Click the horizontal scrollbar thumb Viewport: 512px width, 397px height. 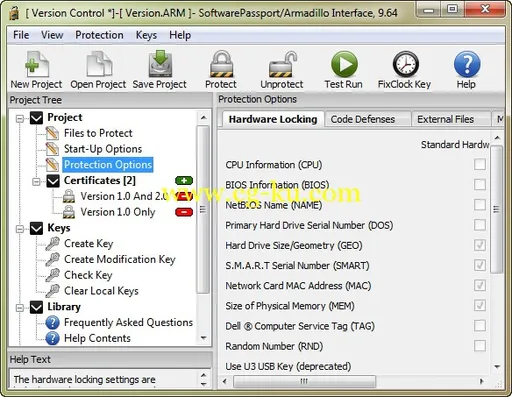(x=304, y=381)
